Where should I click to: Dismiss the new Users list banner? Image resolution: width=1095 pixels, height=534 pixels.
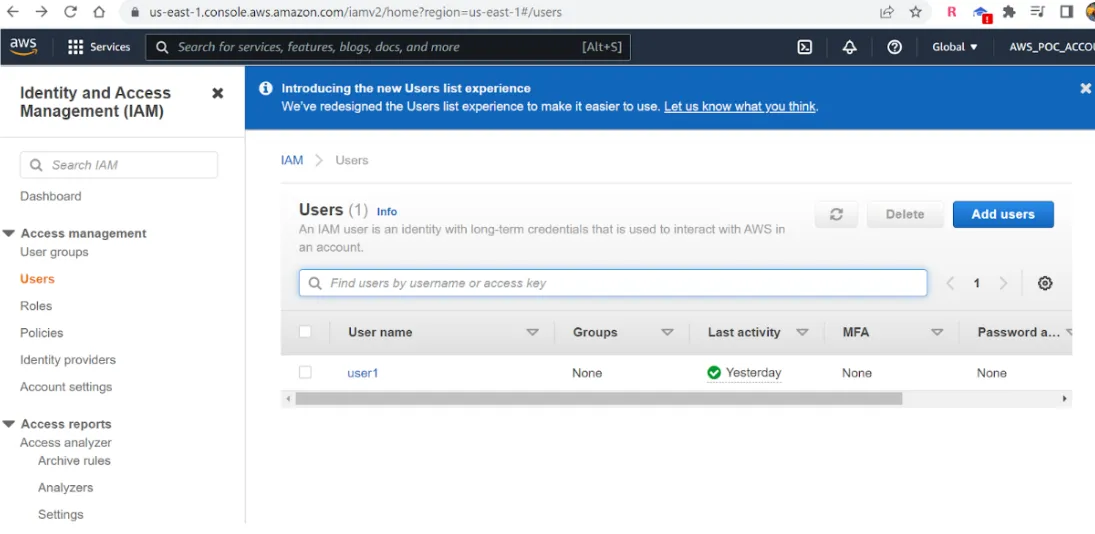1085,88
